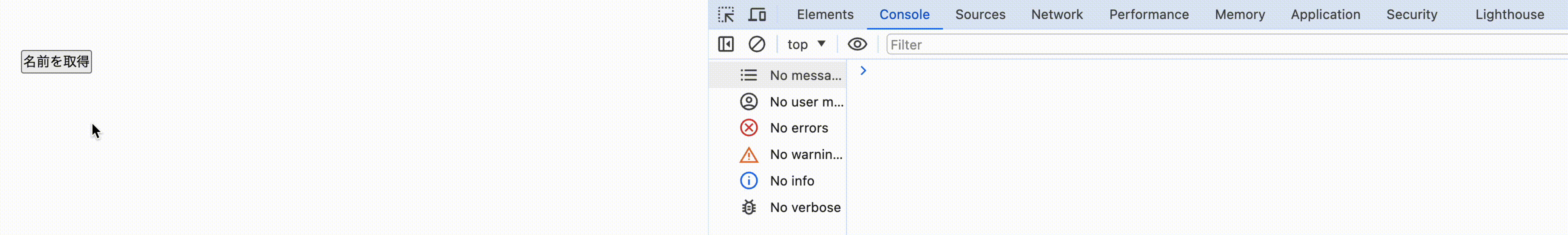This screenshot has width=1568, height=235.
Task: Click the 名前を取得 button
Action: [56, 61]
